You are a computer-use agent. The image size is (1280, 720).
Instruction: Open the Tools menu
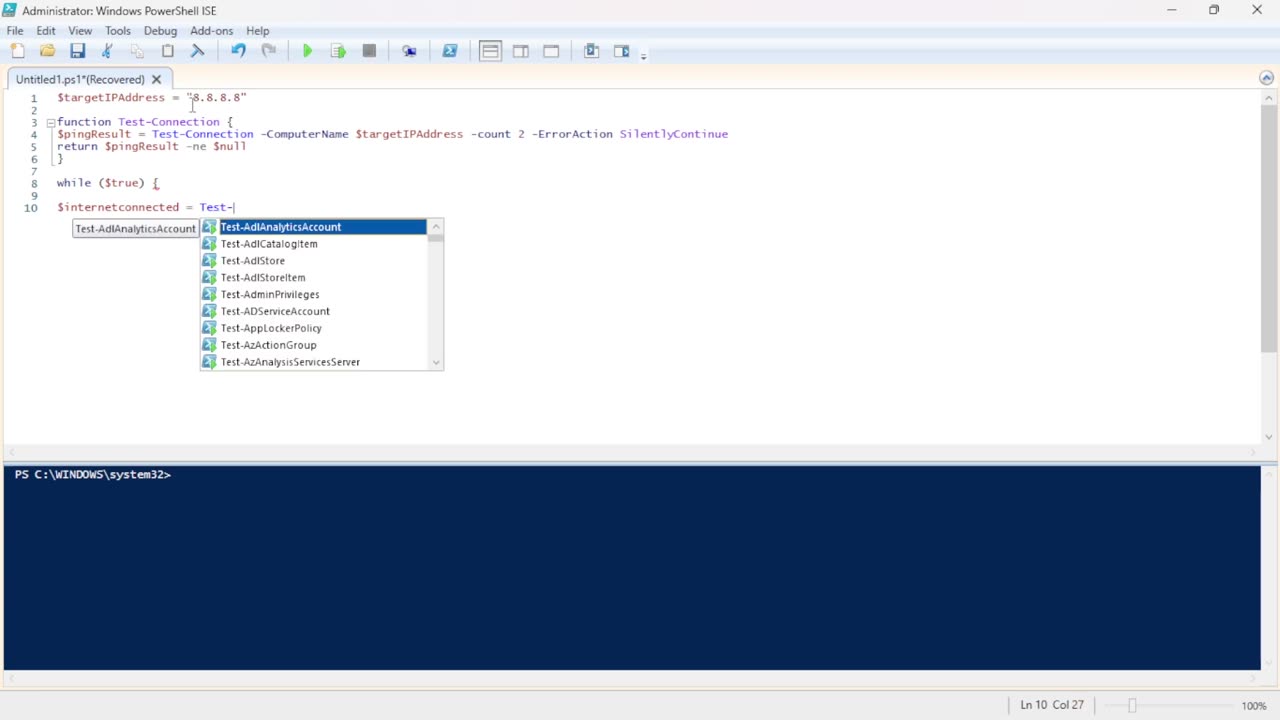[x=118, y=31]
